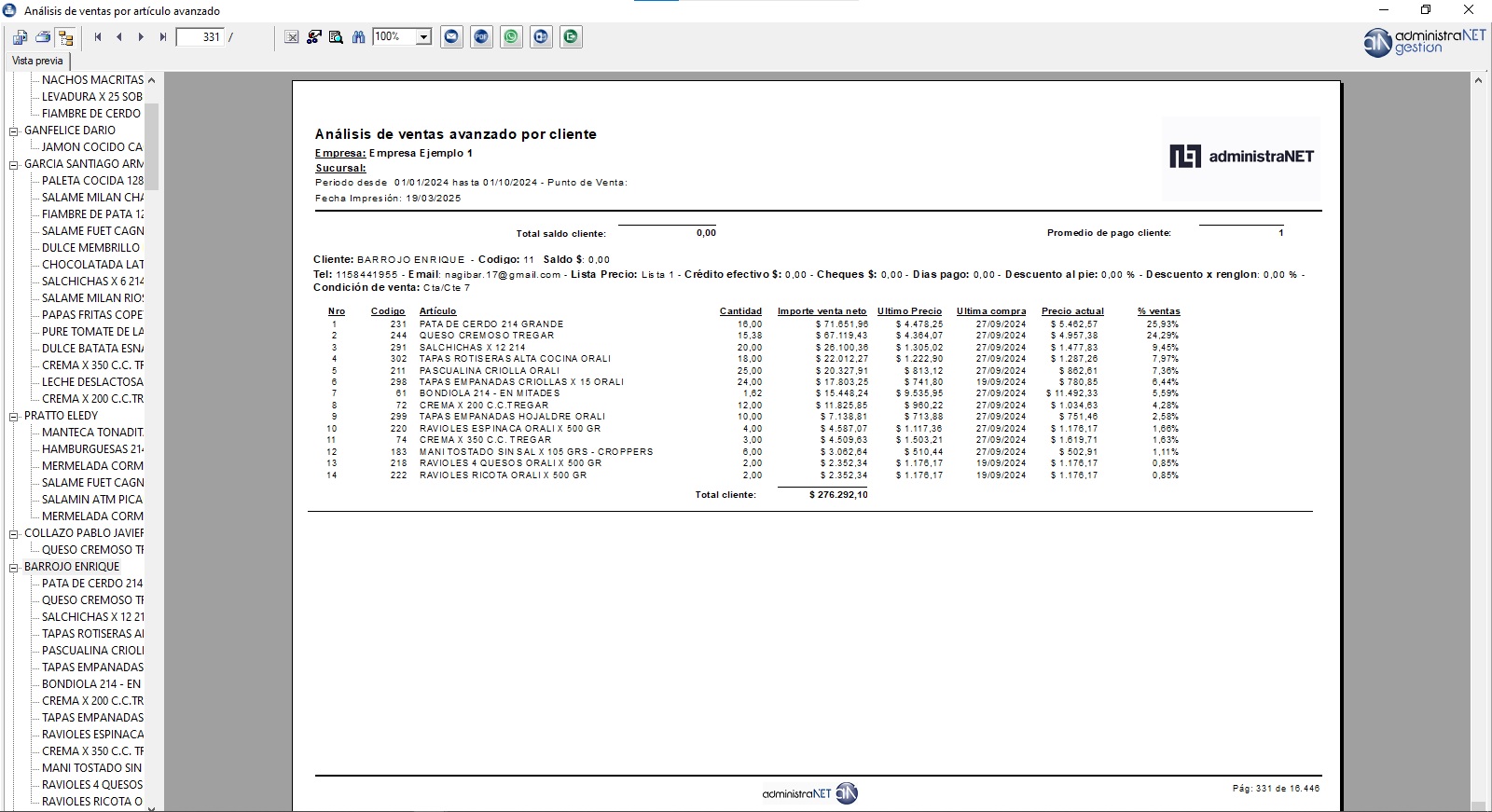Select CHOCOLATADA tree entry

92,265
